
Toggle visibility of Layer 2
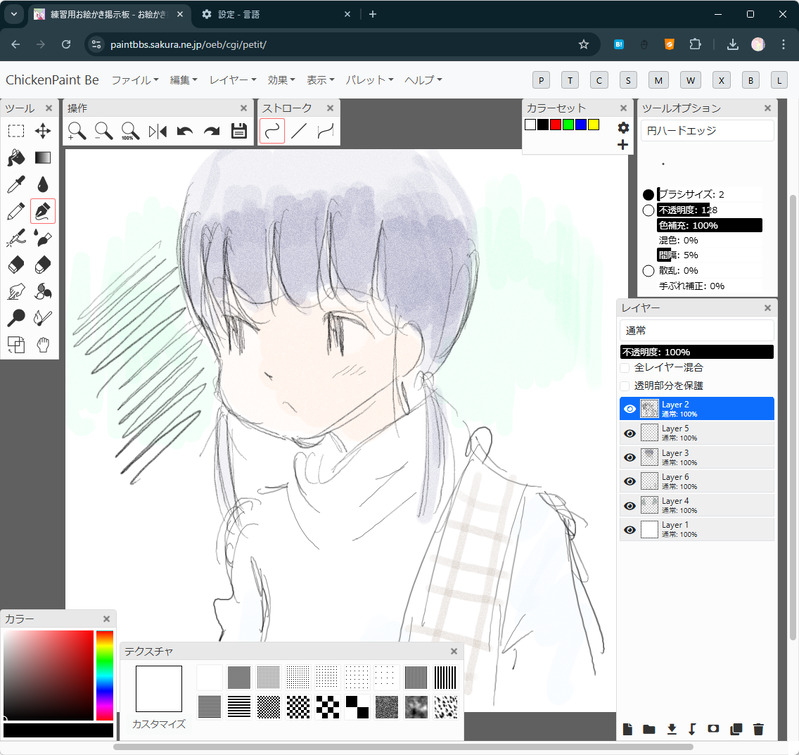point(630,409)
